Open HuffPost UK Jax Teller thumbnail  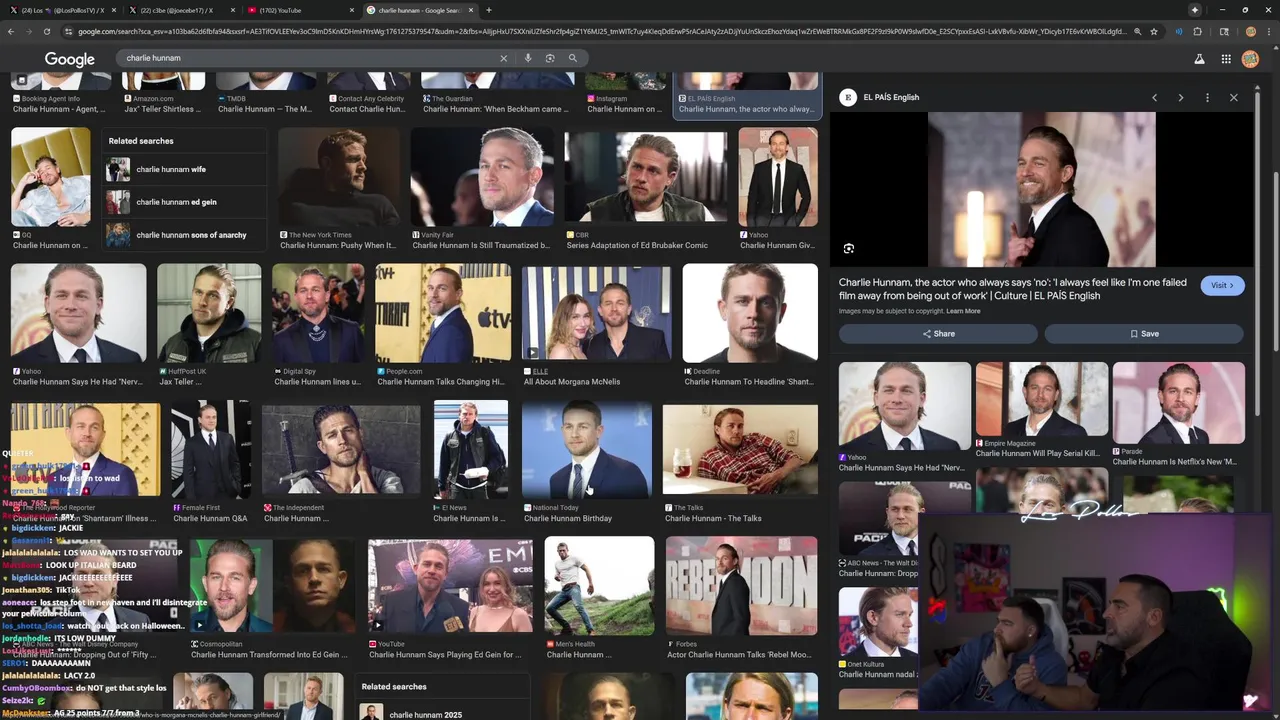coord(209,313)
